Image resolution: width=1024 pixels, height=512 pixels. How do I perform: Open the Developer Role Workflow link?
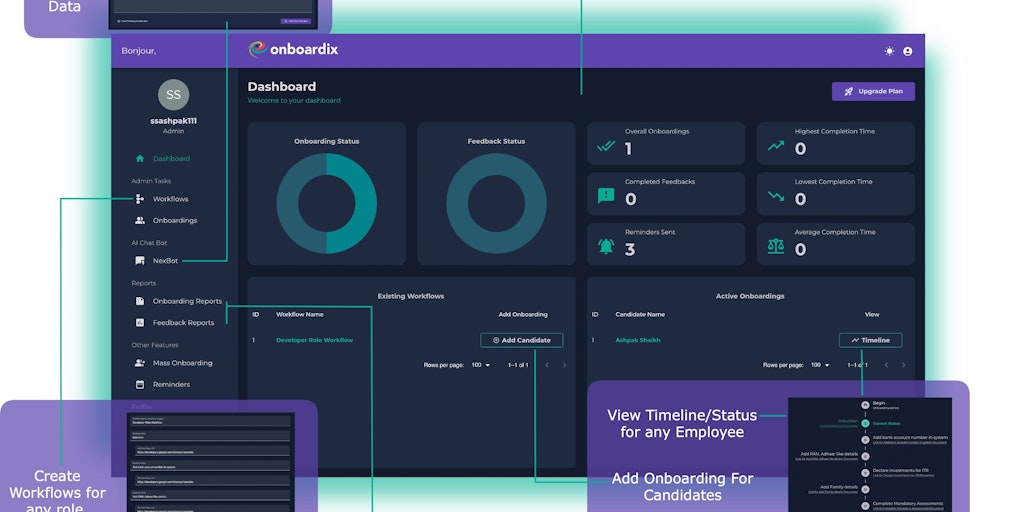pyautogui.click(x=314, y=340)
